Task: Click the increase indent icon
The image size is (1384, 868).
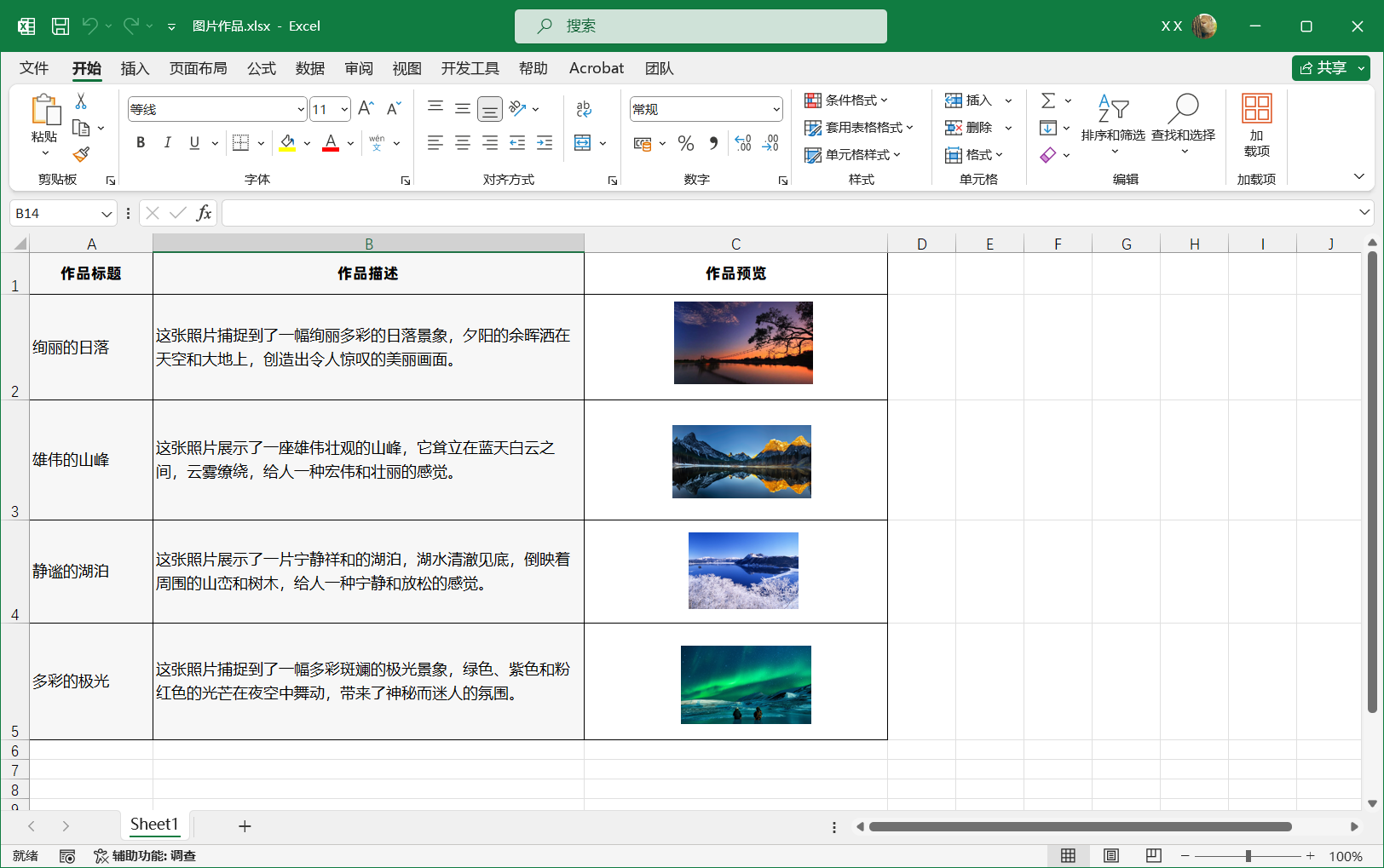Action: (x=545, y=143)
